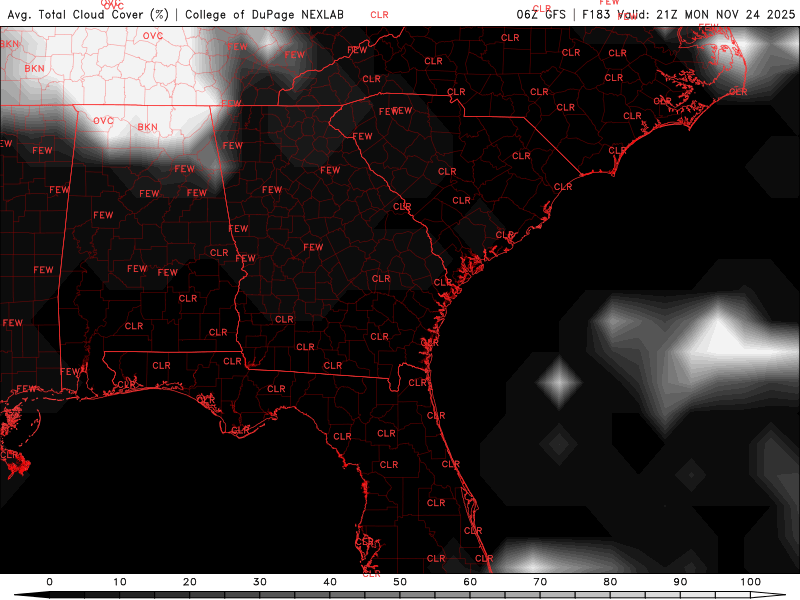
Task: Click the "50" label on the color scale
Action: 400,582
